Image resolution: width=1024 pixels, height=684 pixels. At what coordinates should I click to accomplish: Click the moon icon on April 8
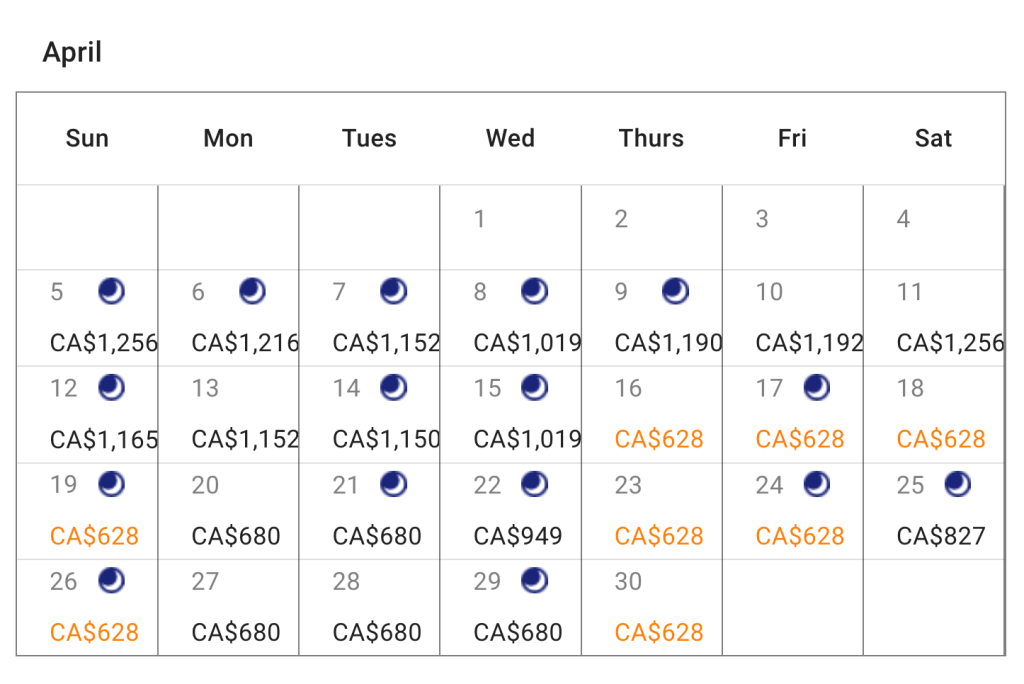pos(535,291)
